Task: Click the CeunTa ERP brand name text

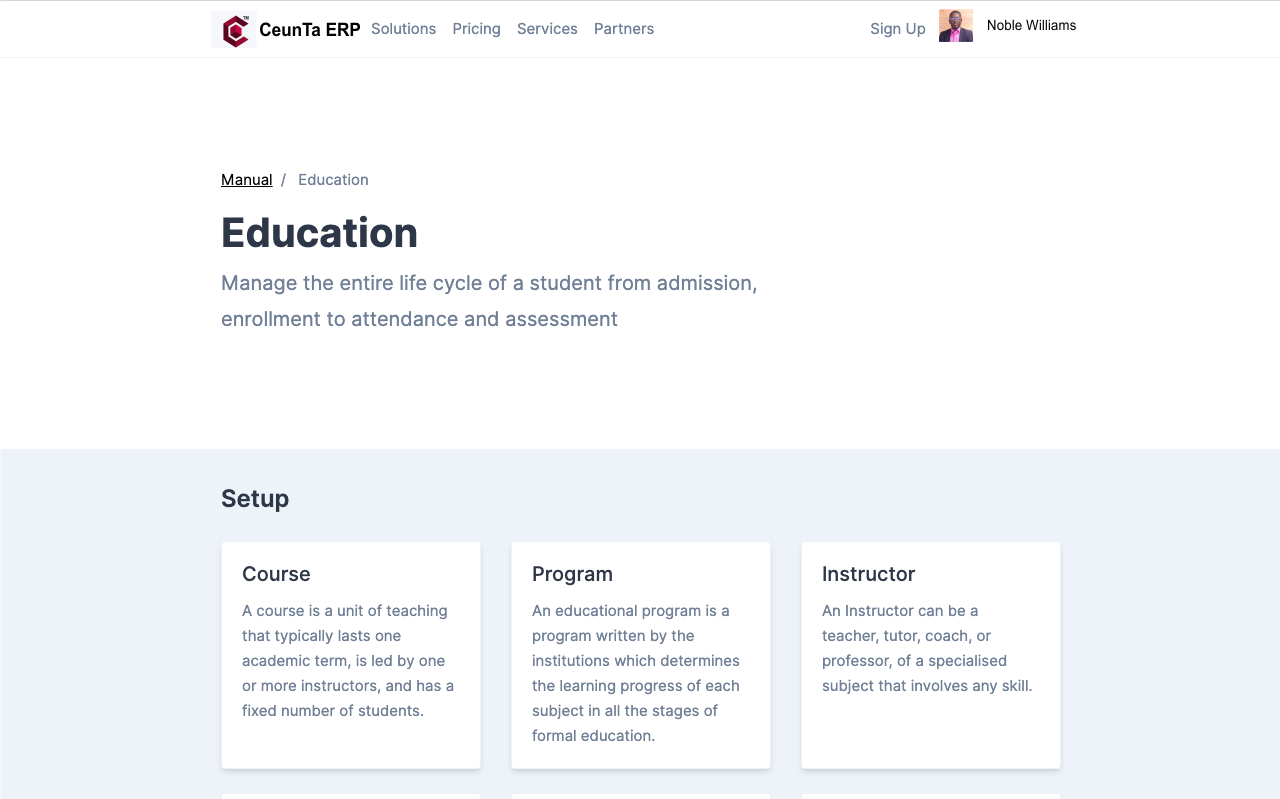Action: (x=310, y=29)
